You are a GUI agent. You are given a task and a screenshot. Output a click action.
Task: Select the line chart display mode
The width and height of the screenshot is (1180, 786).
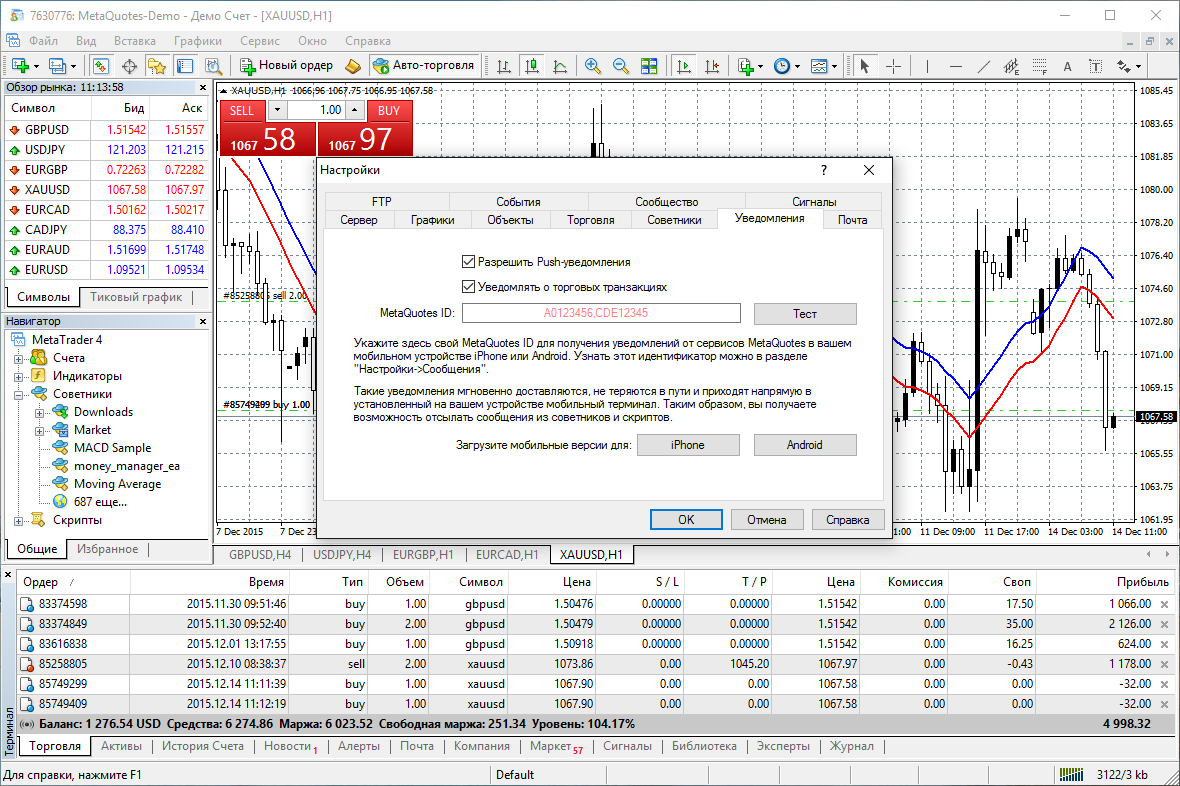(x=559, y=66)
